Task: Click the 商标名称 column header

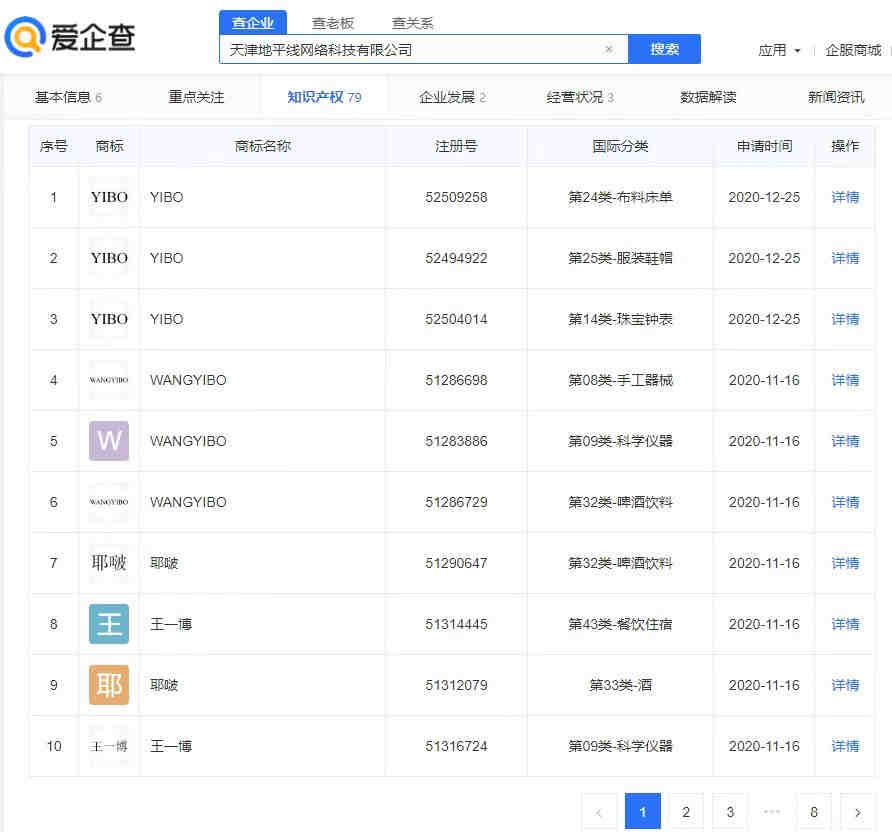Action: [x=263, y=146]
